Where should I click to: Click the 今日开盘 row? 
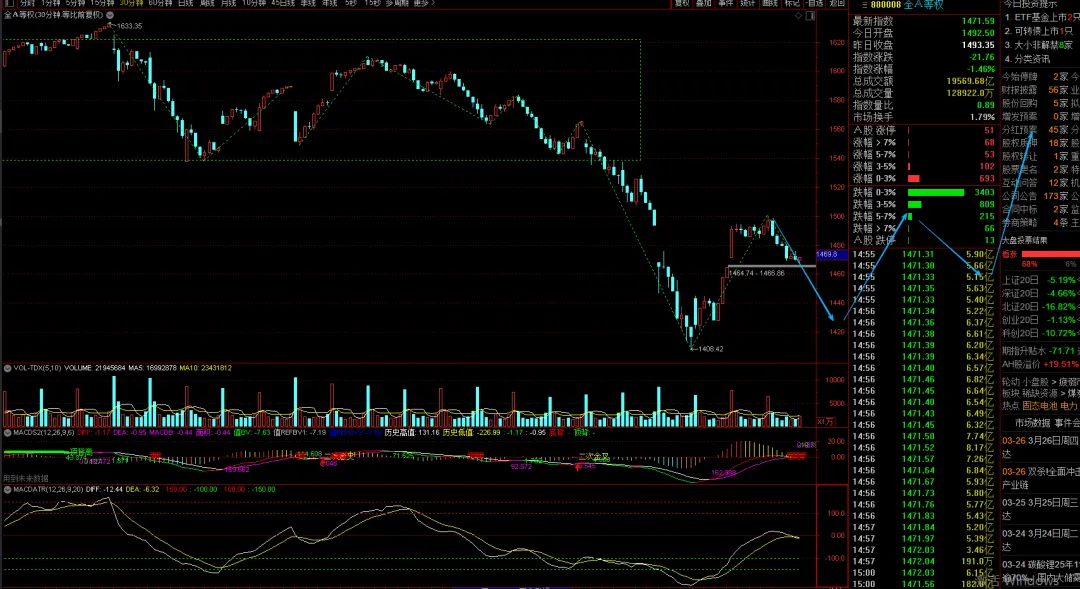tap(924, 33)
